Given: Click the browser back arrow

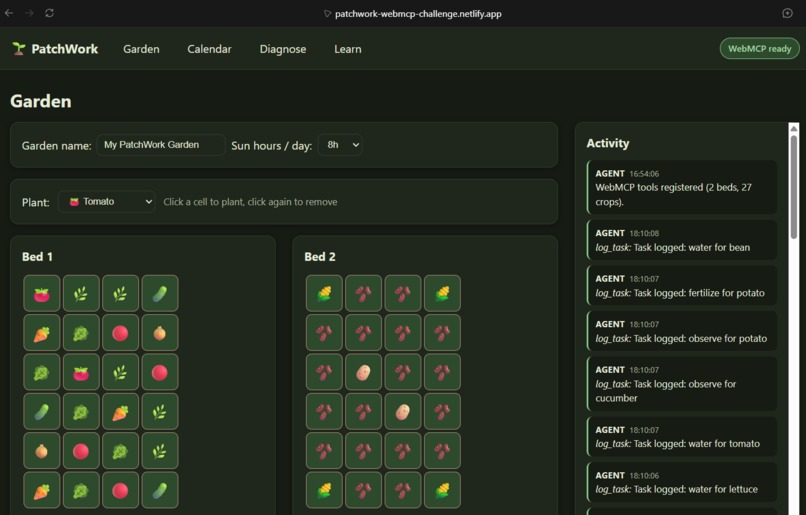Looking at the screenshot, I should coord(9,13).
